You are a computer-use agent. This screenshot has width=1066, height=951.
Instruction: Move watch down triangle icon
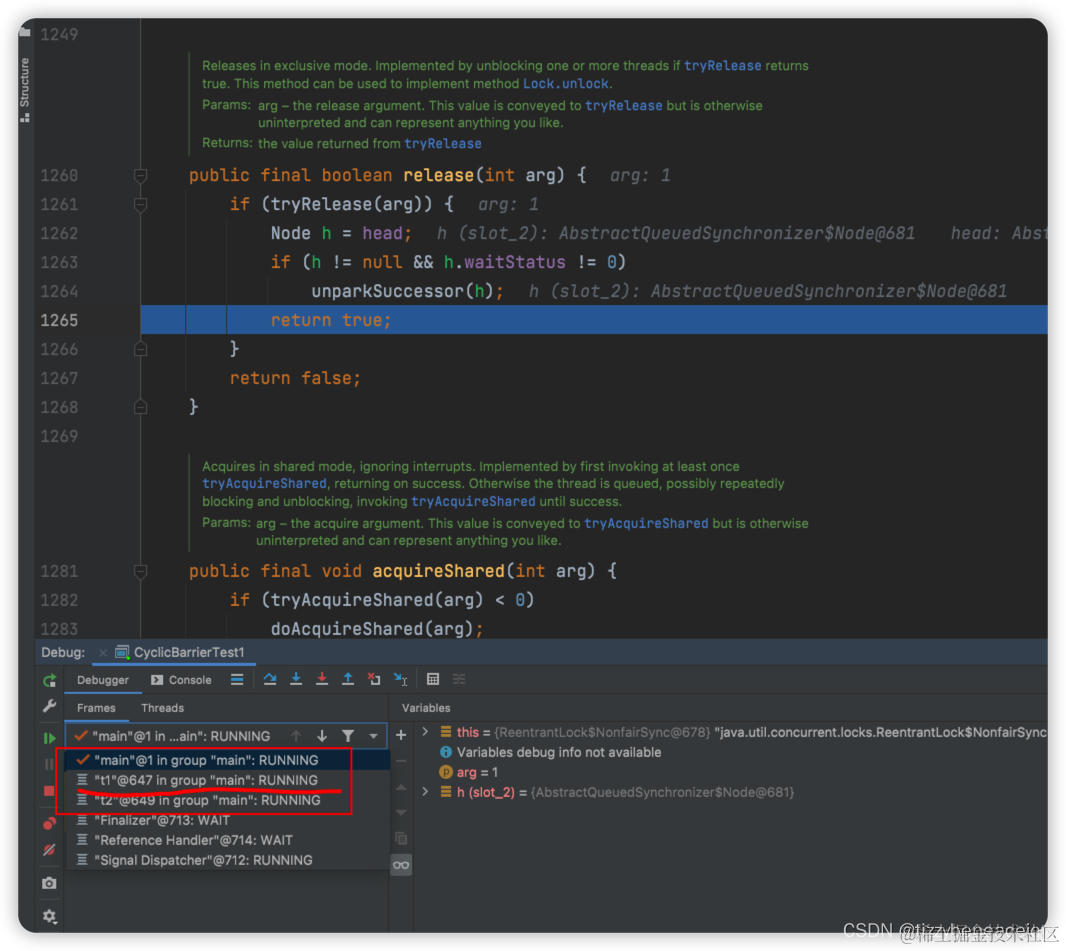click(x=401, y=812)
